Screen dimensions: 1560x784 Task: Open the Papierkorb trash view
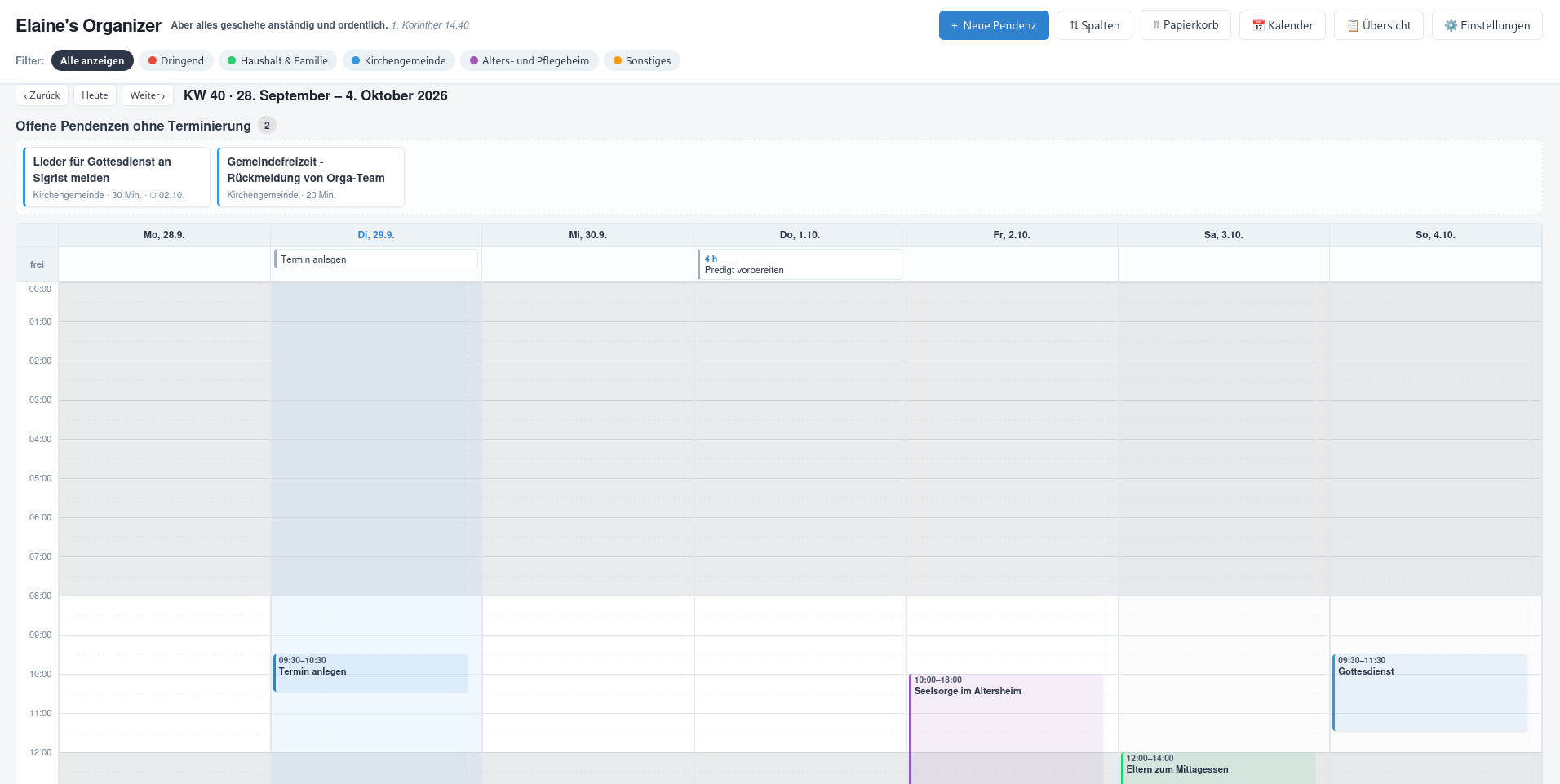tap(1186, 25)
